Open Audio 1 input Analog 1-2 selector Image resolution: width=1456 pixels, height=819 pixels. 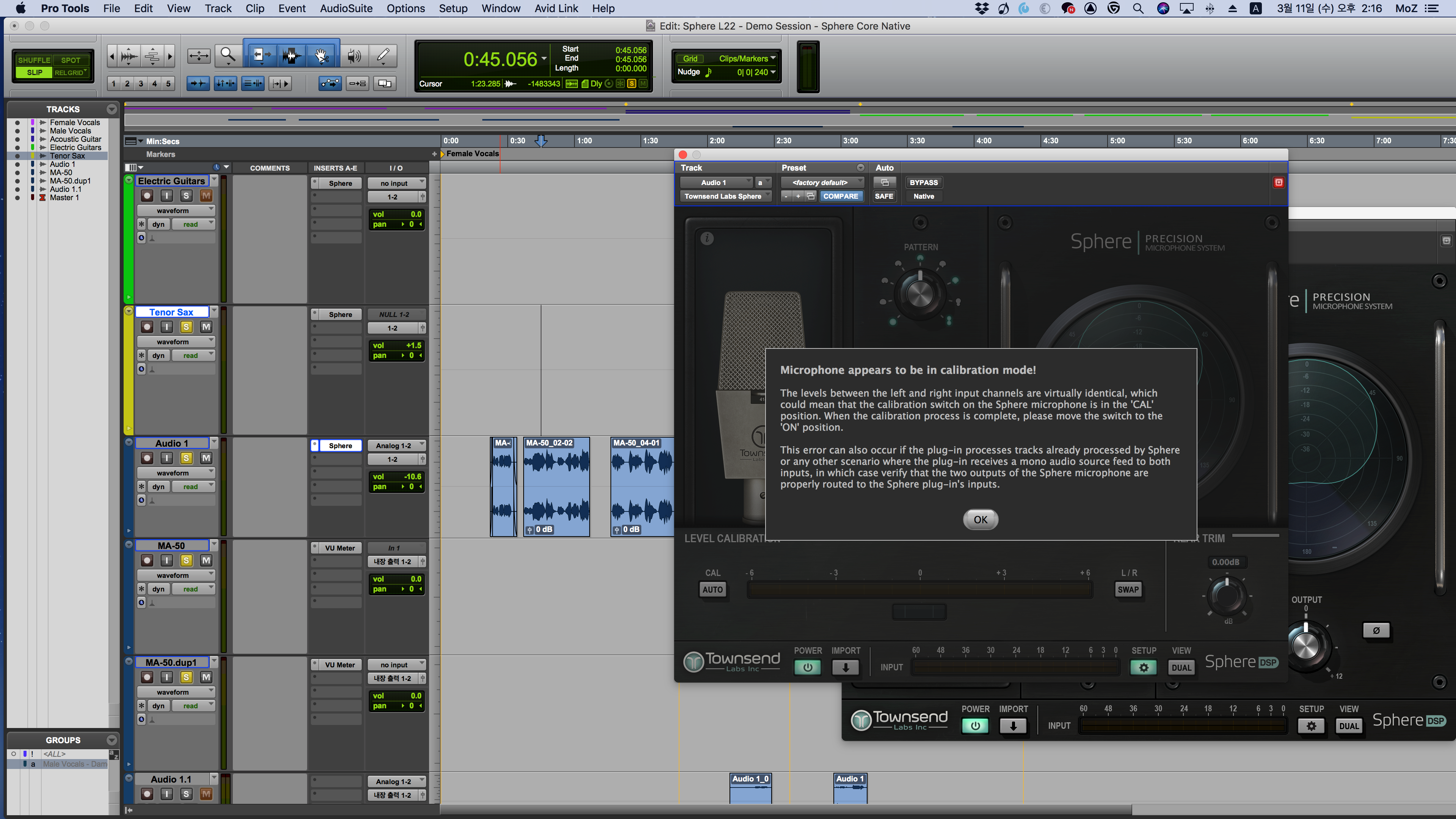397,446
